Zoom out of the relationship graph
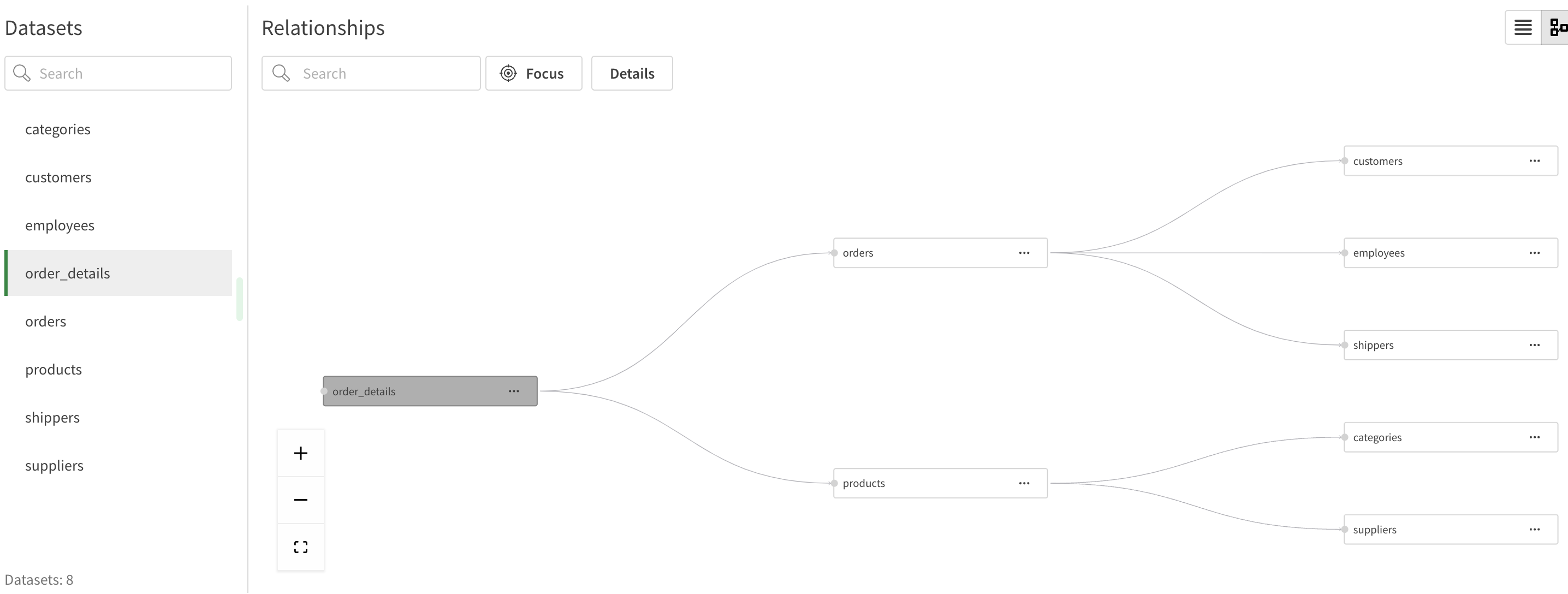 pyautogui.click(x=301, y=499)
